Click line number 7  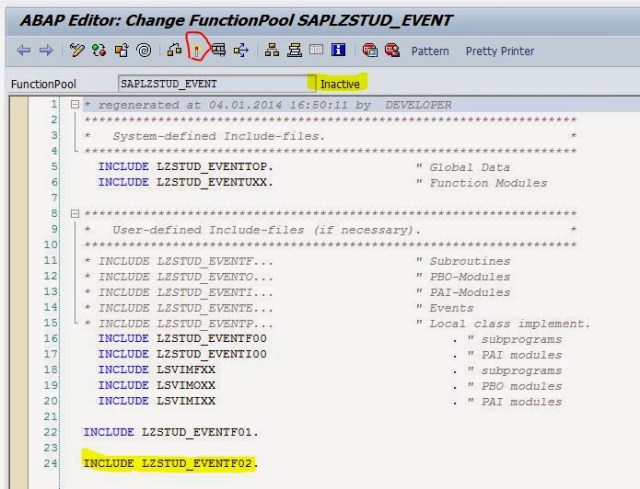point(54,198)
